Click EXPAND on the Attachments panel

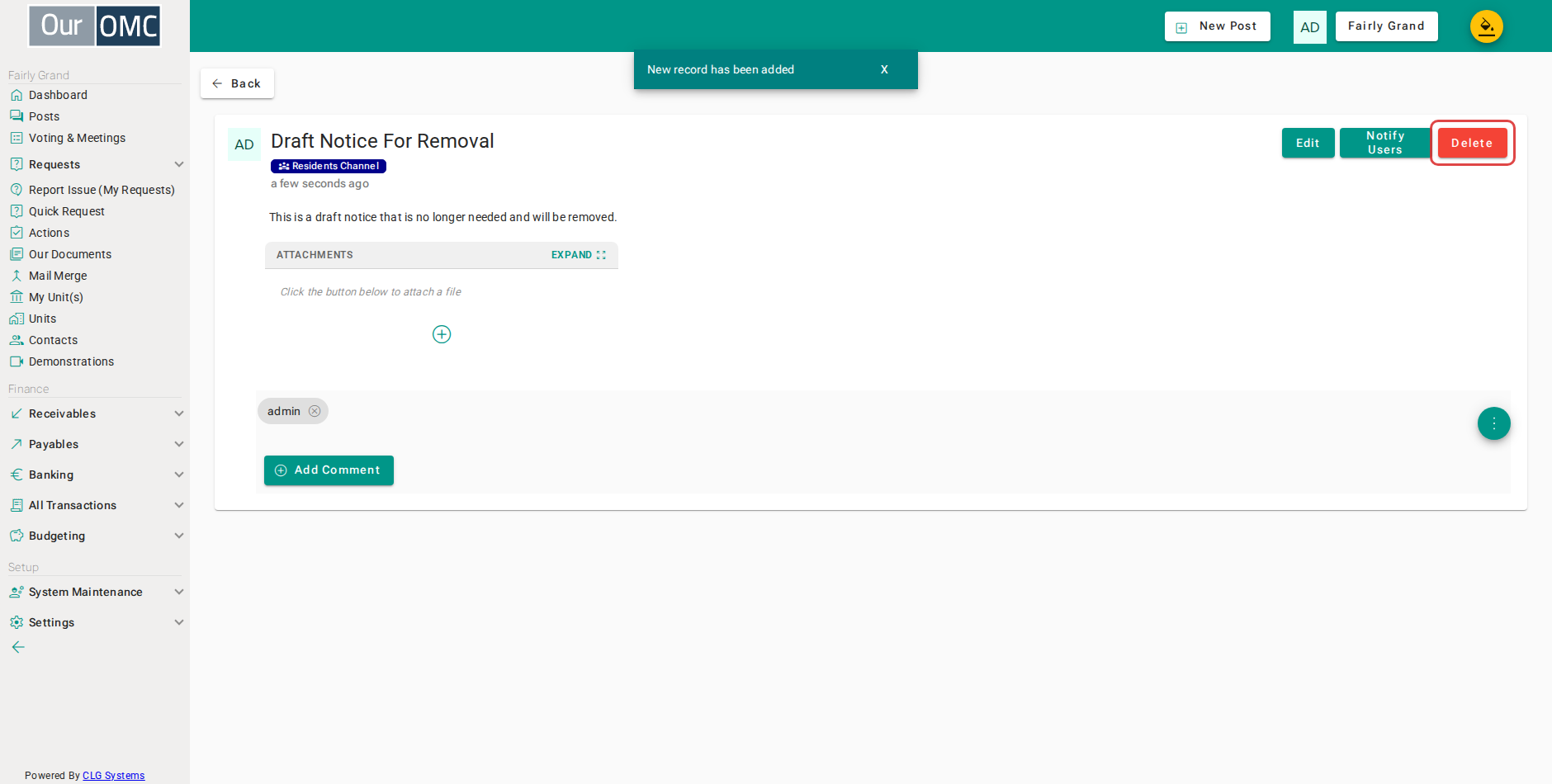click(578, 255)
